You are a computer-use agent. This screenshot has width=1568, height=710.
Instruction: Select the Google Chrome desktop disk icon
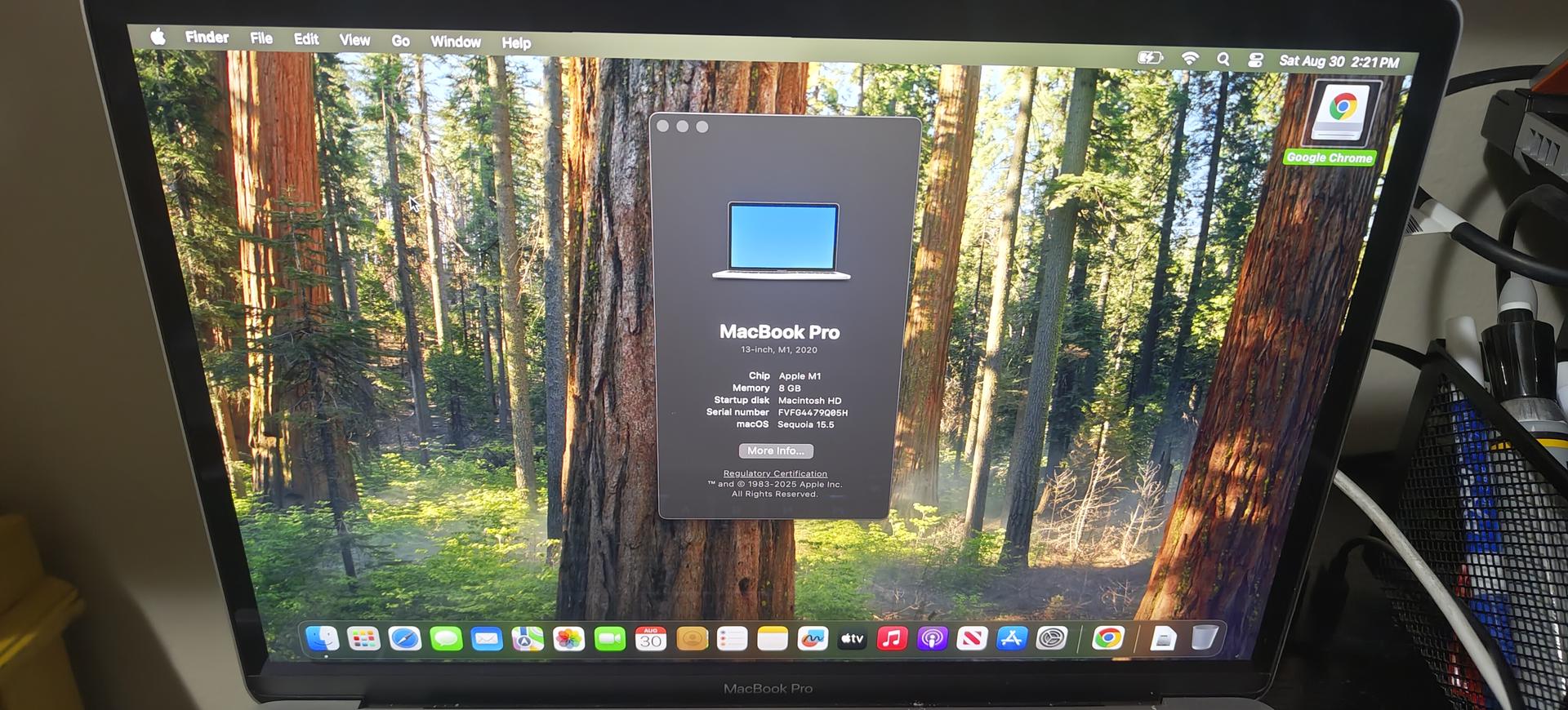[1342, 113]
